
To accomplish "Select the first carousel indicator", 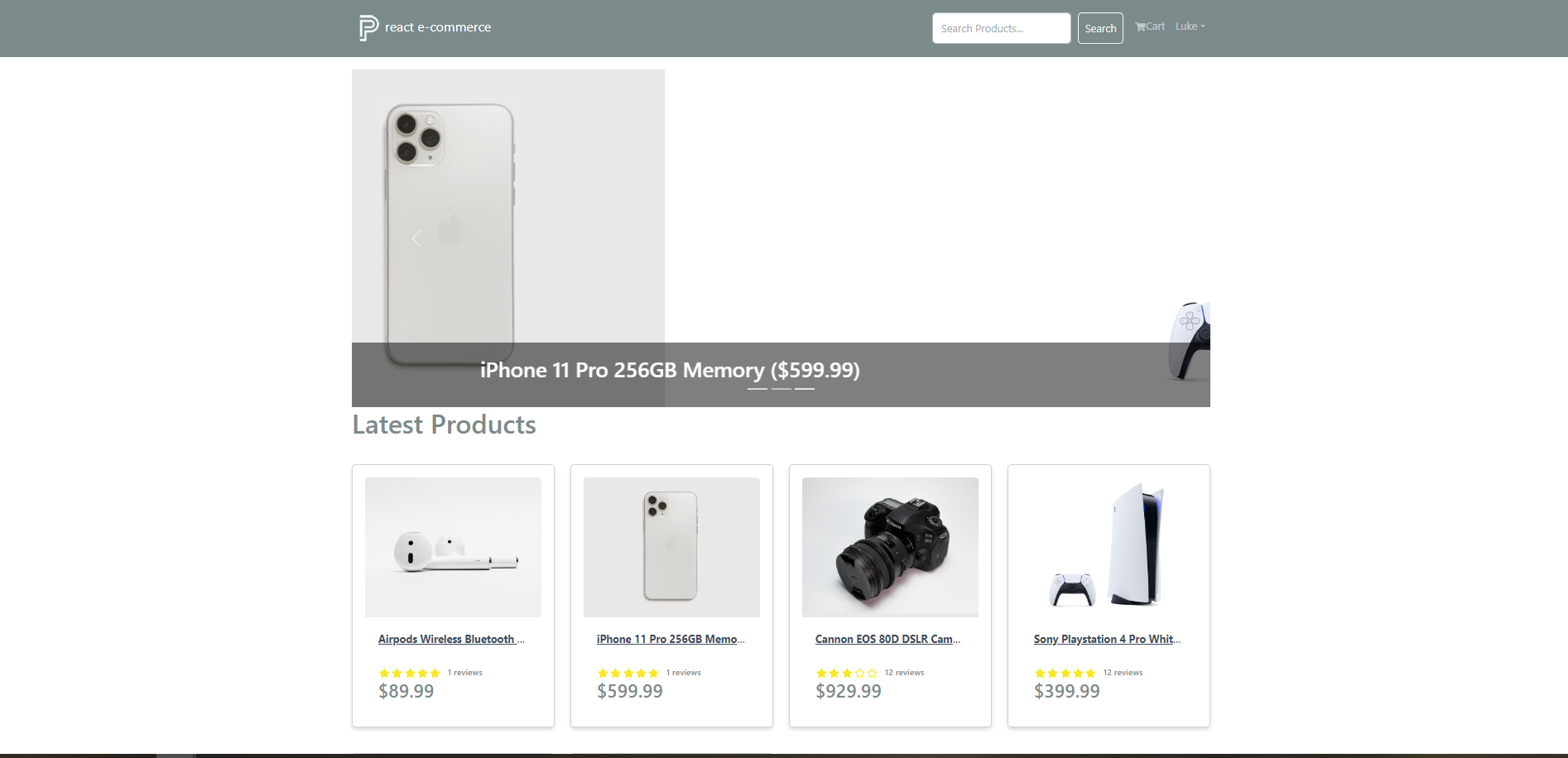I will point(758,388).
